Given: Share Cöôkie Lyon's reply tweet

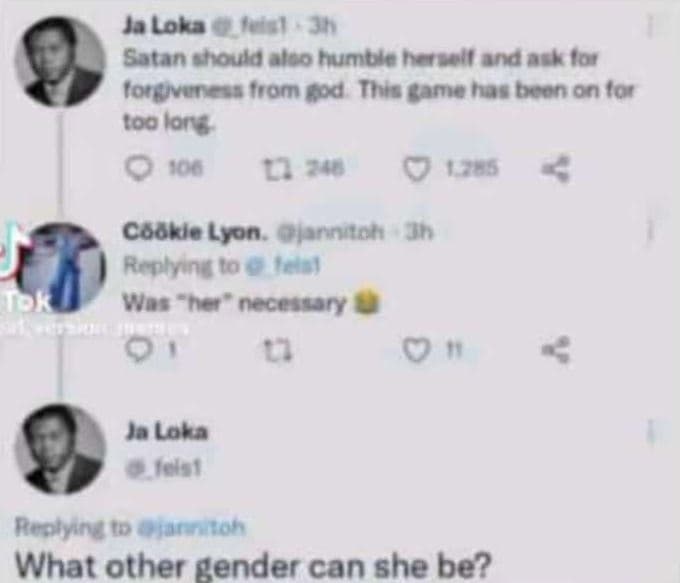Looking at the screenshot, I should (552, 347).
